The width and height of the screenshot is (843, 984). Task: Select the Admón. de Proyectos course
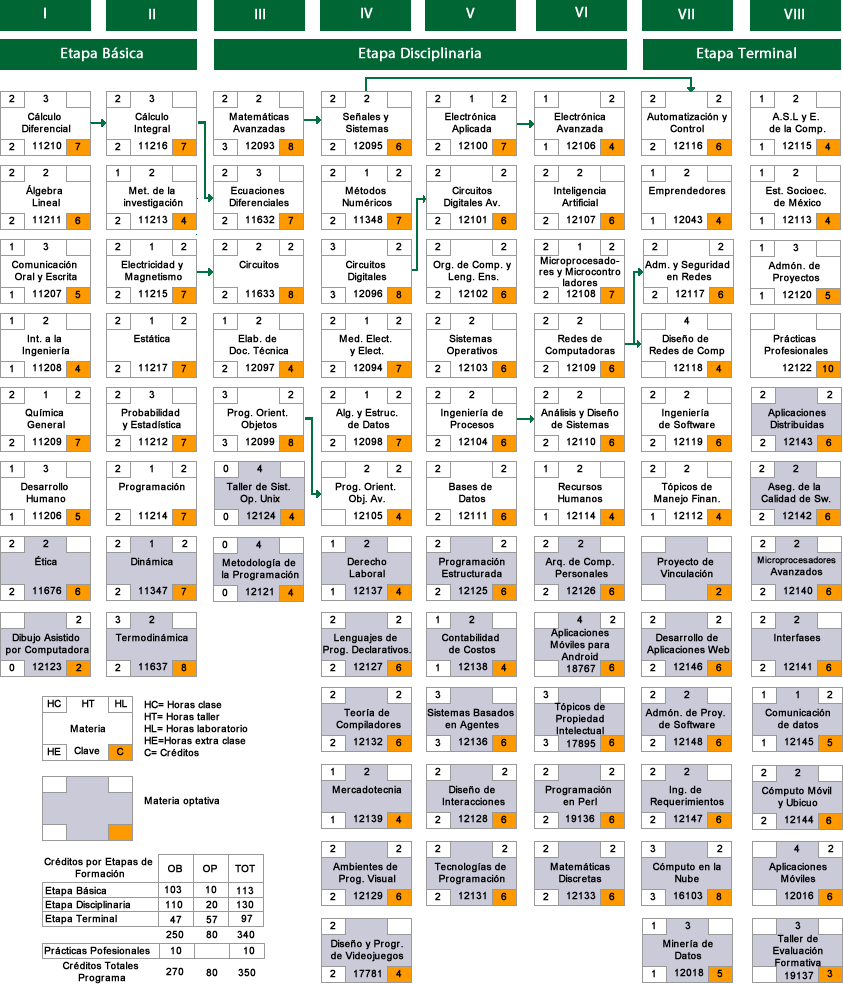click(795, 272)
